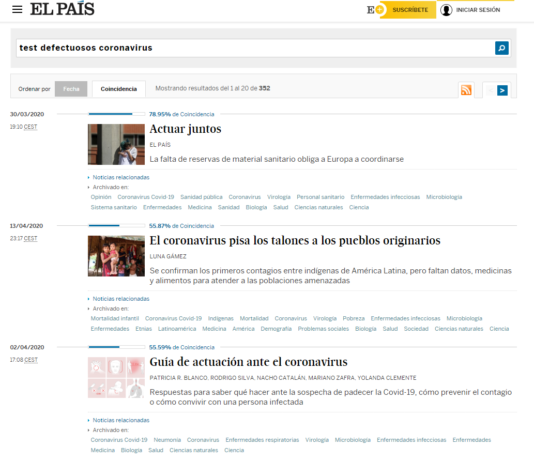Click the El País logo
This screenshot has height=462, width=534.
click(62, 9)
